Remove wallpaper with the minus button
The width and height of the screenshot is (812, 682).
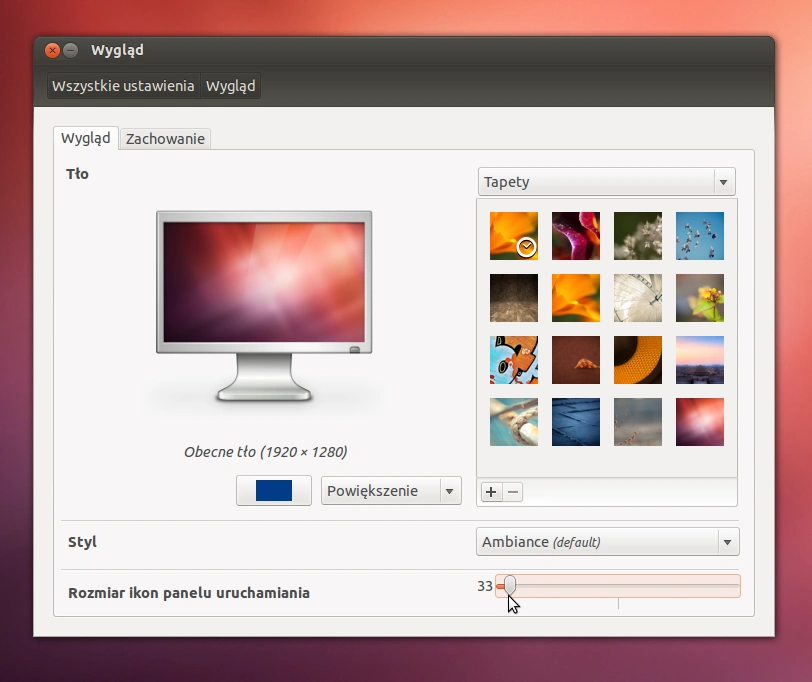[x=513, y=491]
